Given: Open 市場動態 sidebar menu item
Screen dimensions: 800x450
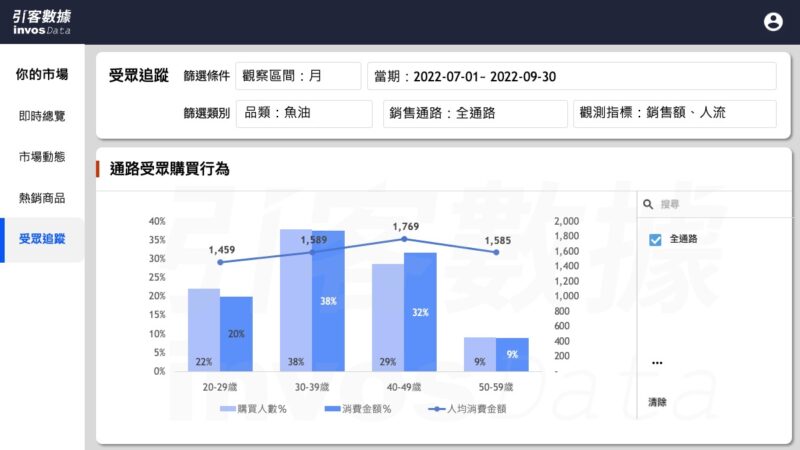Looking at the screenshot, I should 42,157.
